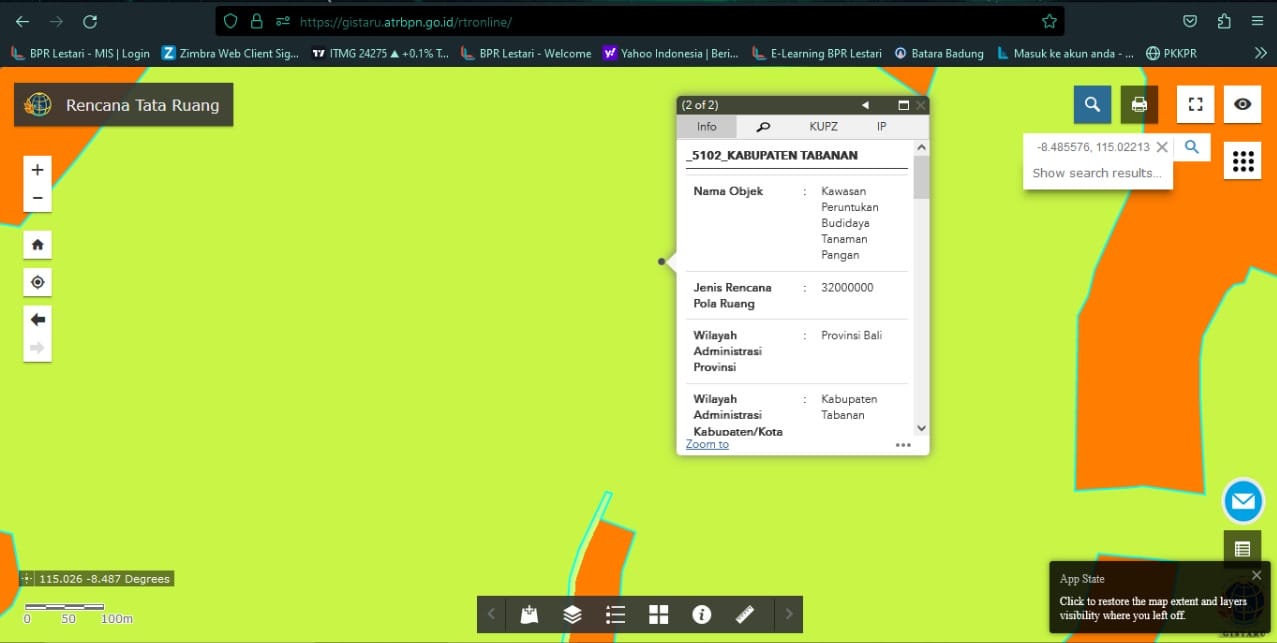Open the Legend list icon
The image size is (1277, 643).
[x=615, y=615]
